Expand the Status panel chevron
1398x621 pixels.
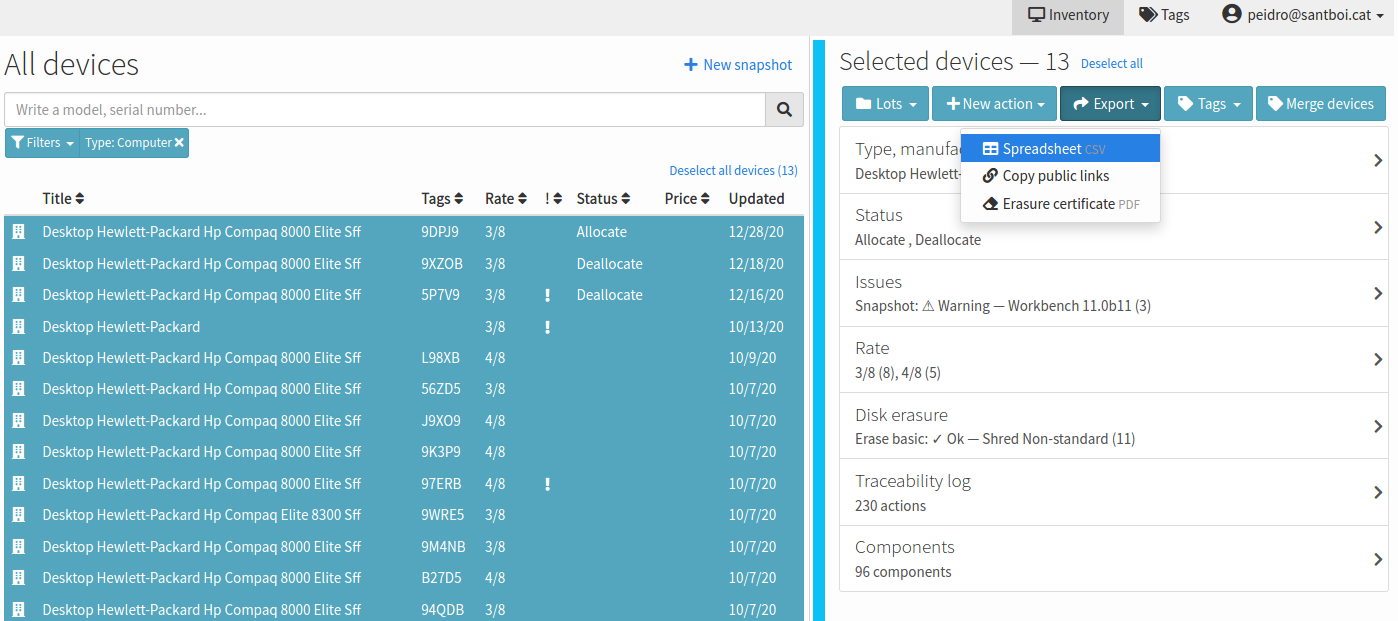(x=1378, y=228)
